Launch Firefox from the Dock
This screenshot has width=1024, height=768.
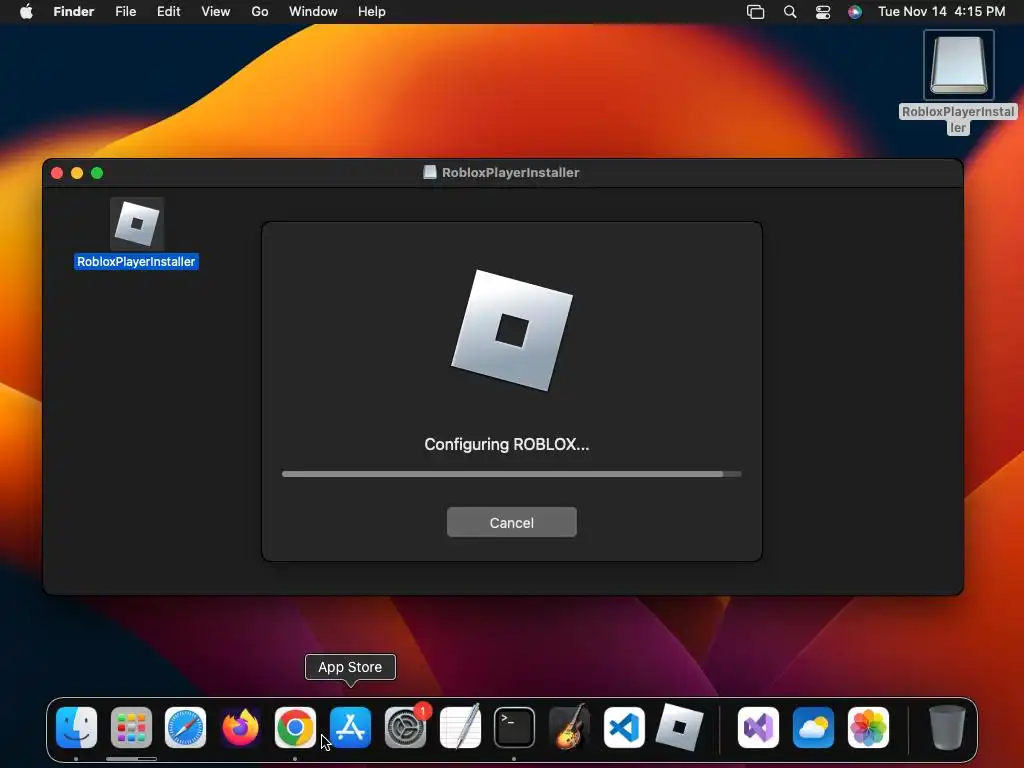240,728
